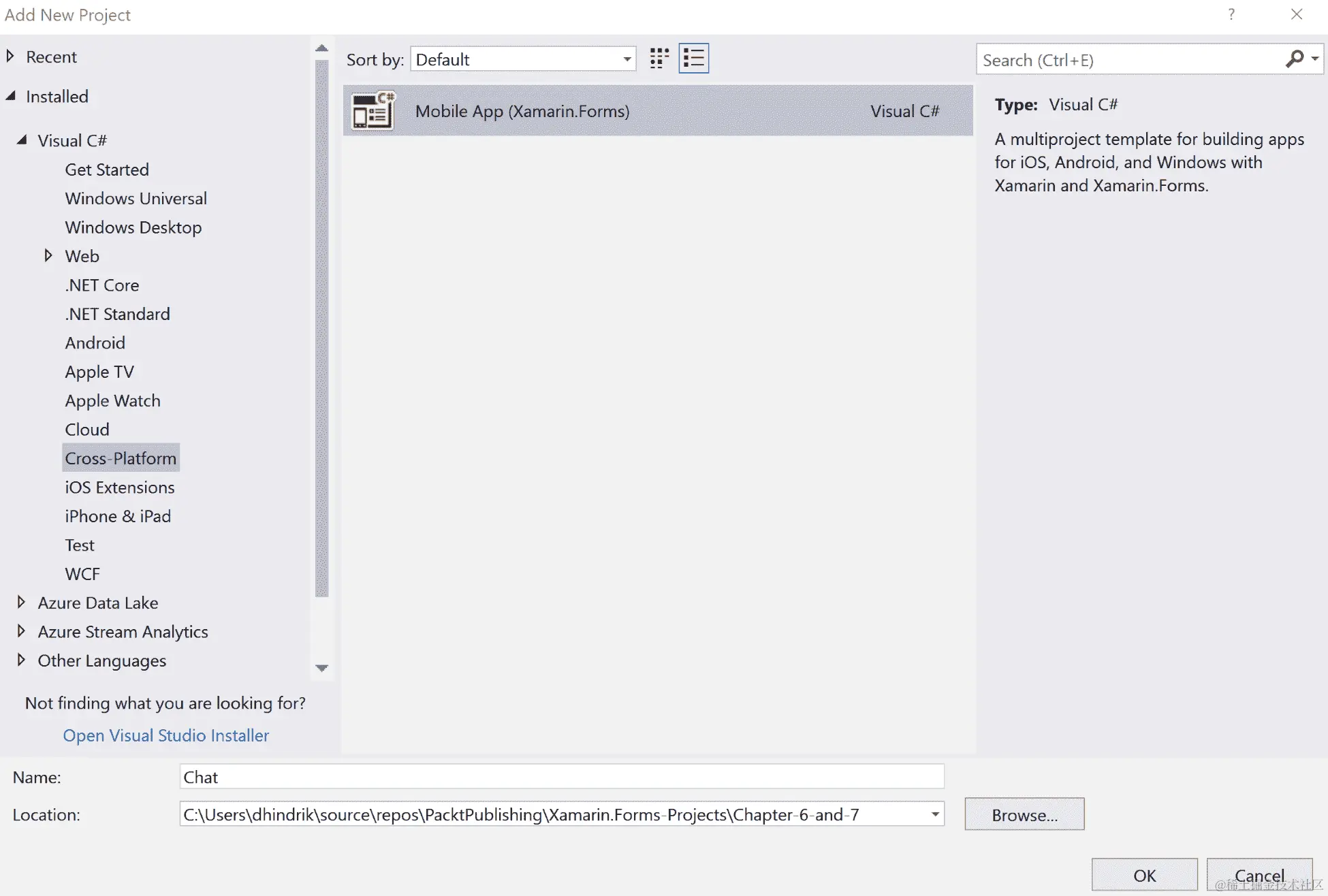Select WCF category

click(x=82, y=574)
